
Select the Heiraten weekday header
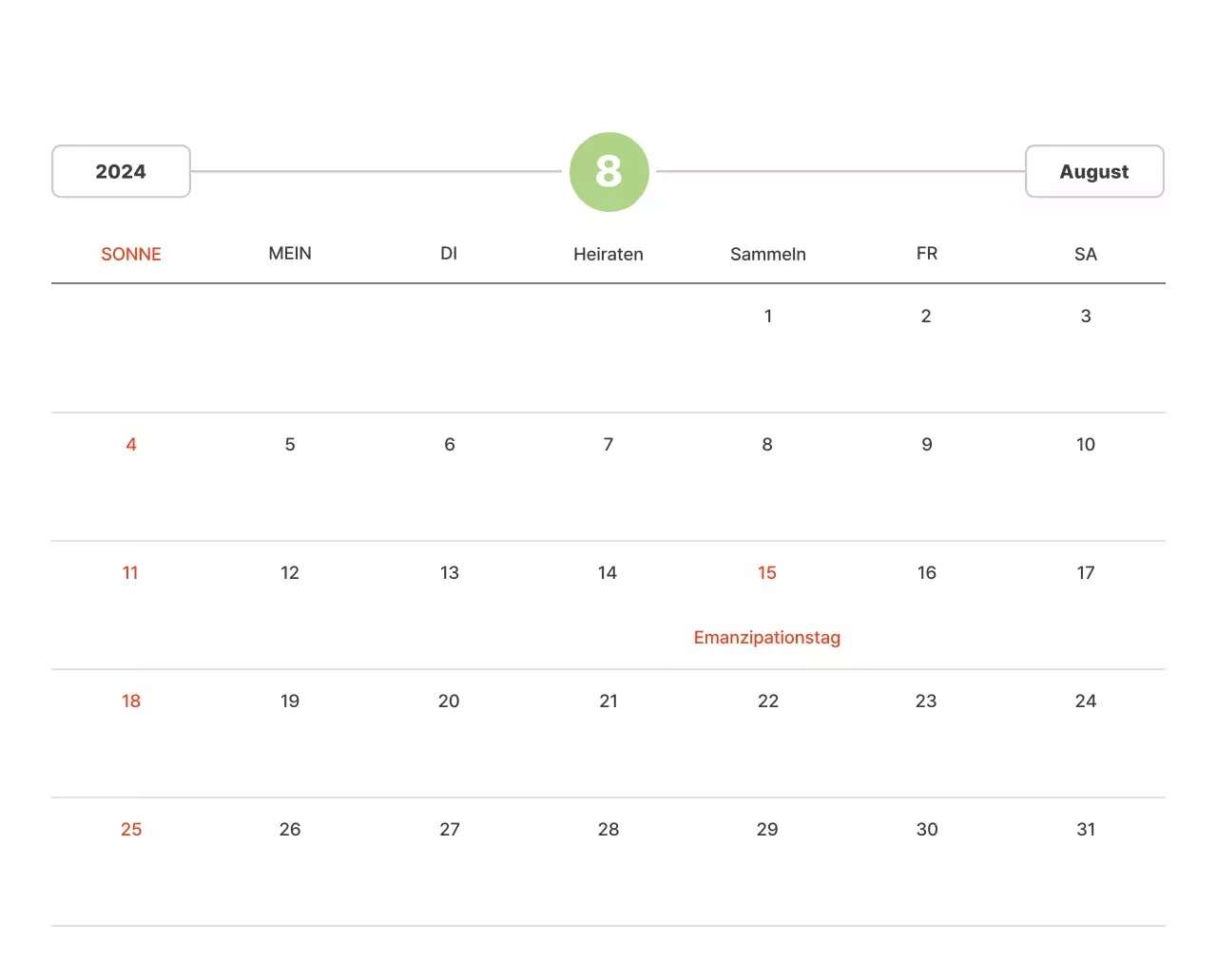pyautogui.click(x=608, y=254)
